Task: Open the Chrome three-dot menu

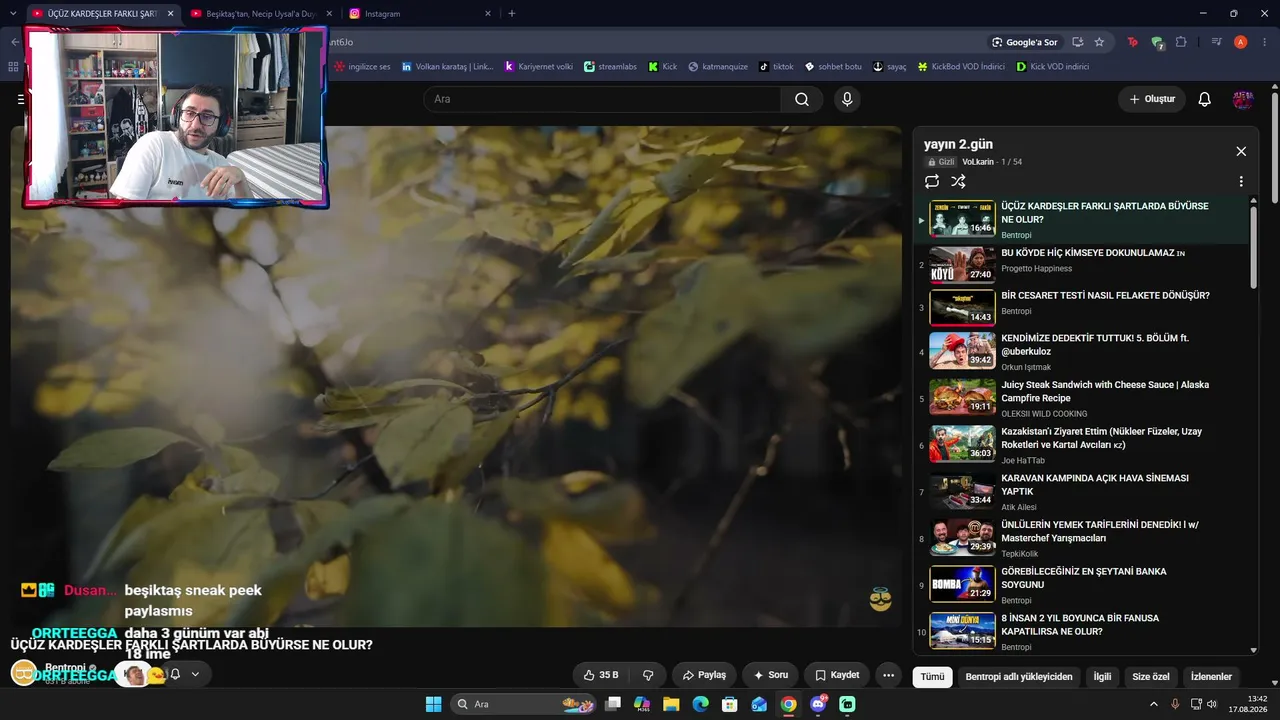Action: pyautogui.click(x=1264, y=42)
